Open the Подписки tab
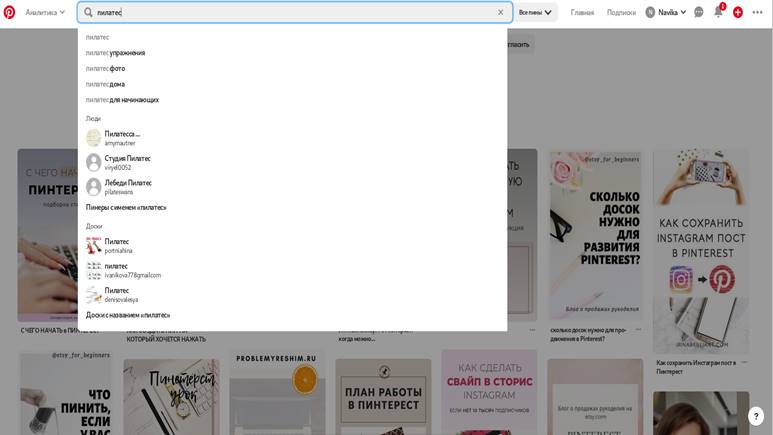 point(621,12)
